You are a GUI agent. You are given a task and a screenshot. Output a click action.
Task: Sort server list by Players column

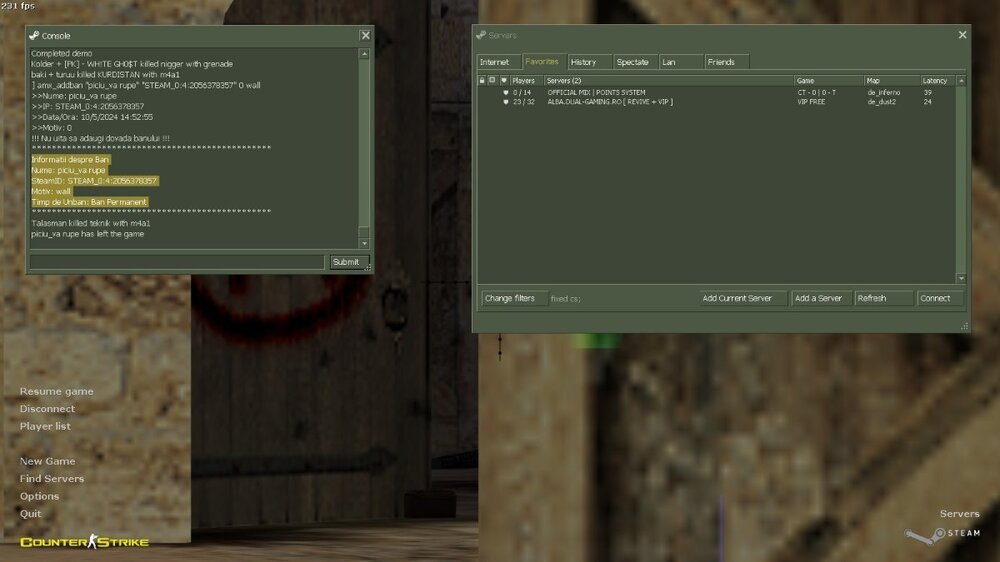pos(525,80)
